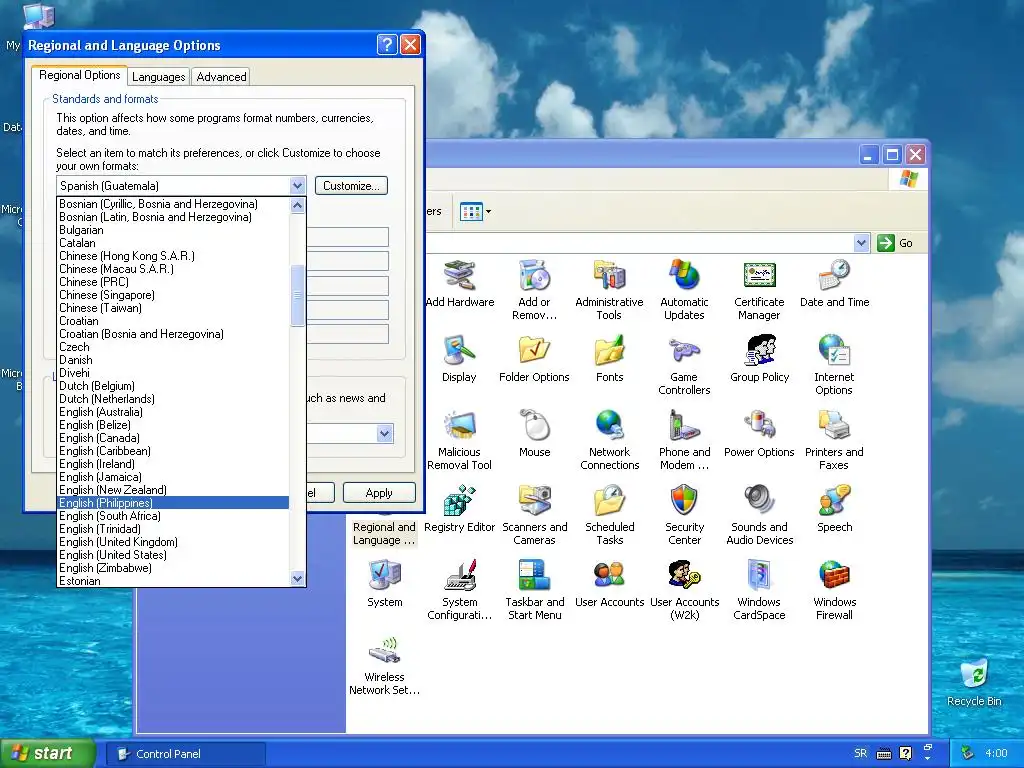Image resolution: width=1024 pixels, height=768 pixels.
Task: Open Power Options icon
Action: [x=759, y=434]
